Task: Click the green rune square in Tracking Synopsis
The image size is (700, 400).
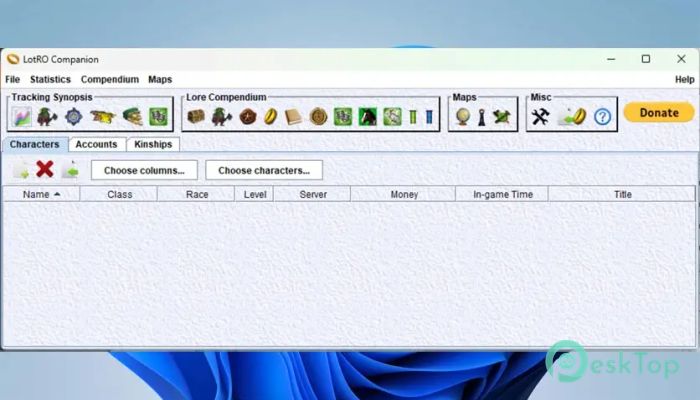Action: point(158,117)
